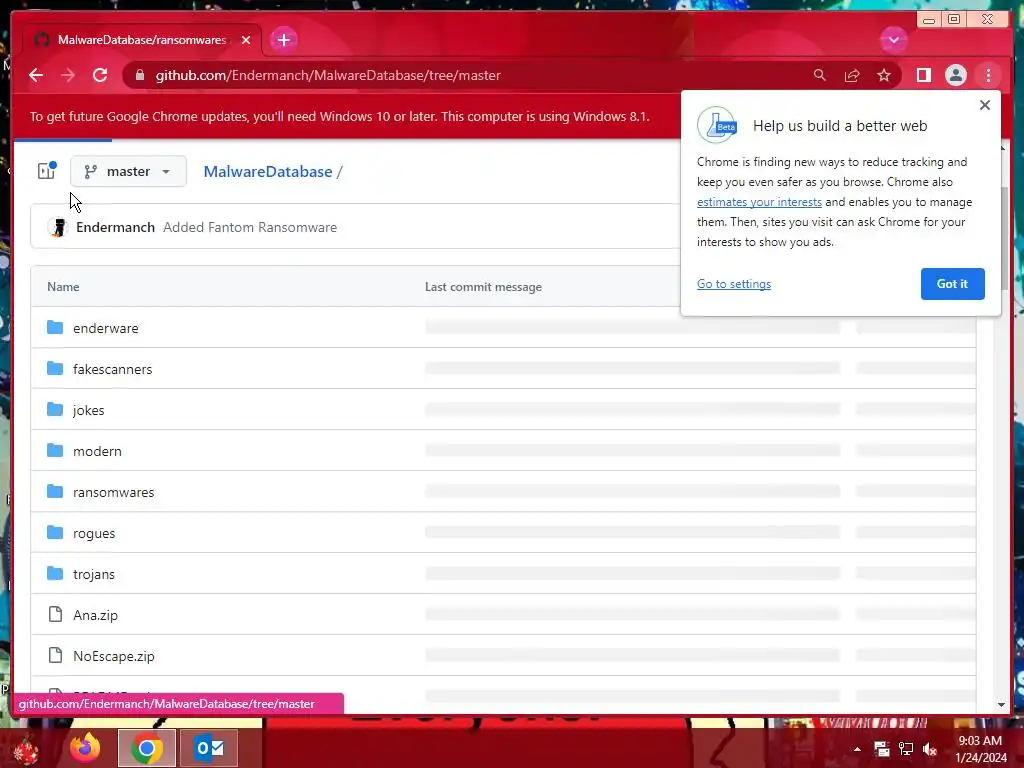Open the taskbar clock showing 9:03 AM
The image size is (1024, 768).
980,749
